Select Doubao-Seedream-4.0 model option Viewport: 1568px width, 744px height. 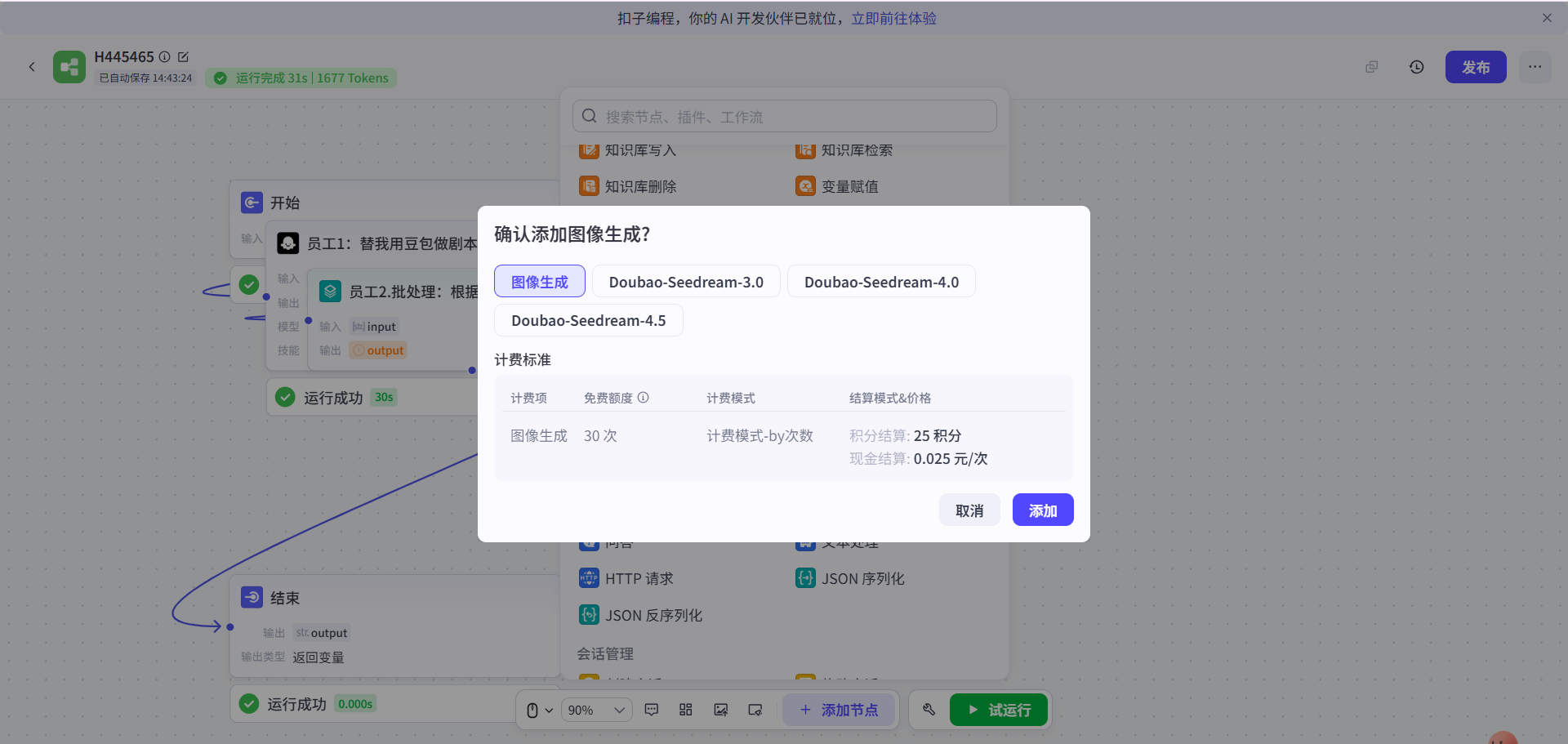[881, 282]
